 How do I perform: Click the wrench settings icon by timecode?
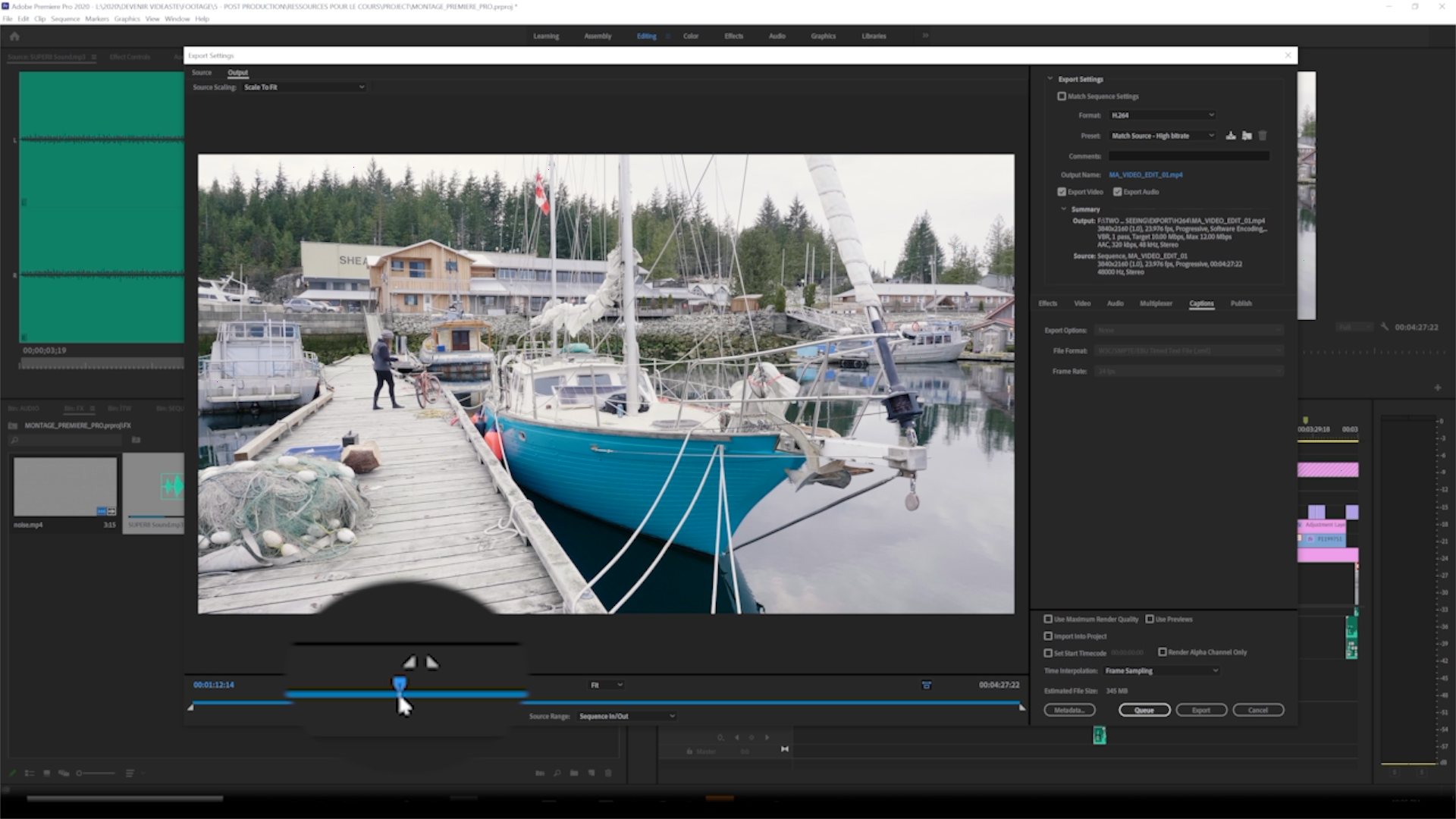click(x=1384, y=327)
